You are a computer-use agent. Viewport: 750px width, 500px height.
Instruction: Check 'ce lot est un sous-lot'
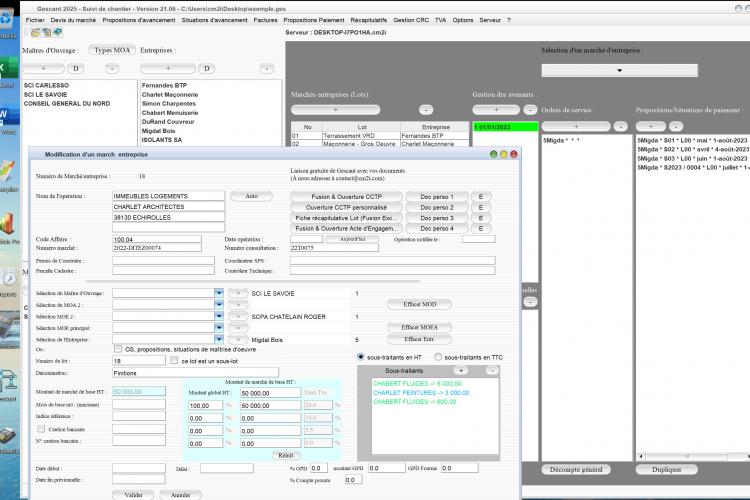click(x=174, y=360)
